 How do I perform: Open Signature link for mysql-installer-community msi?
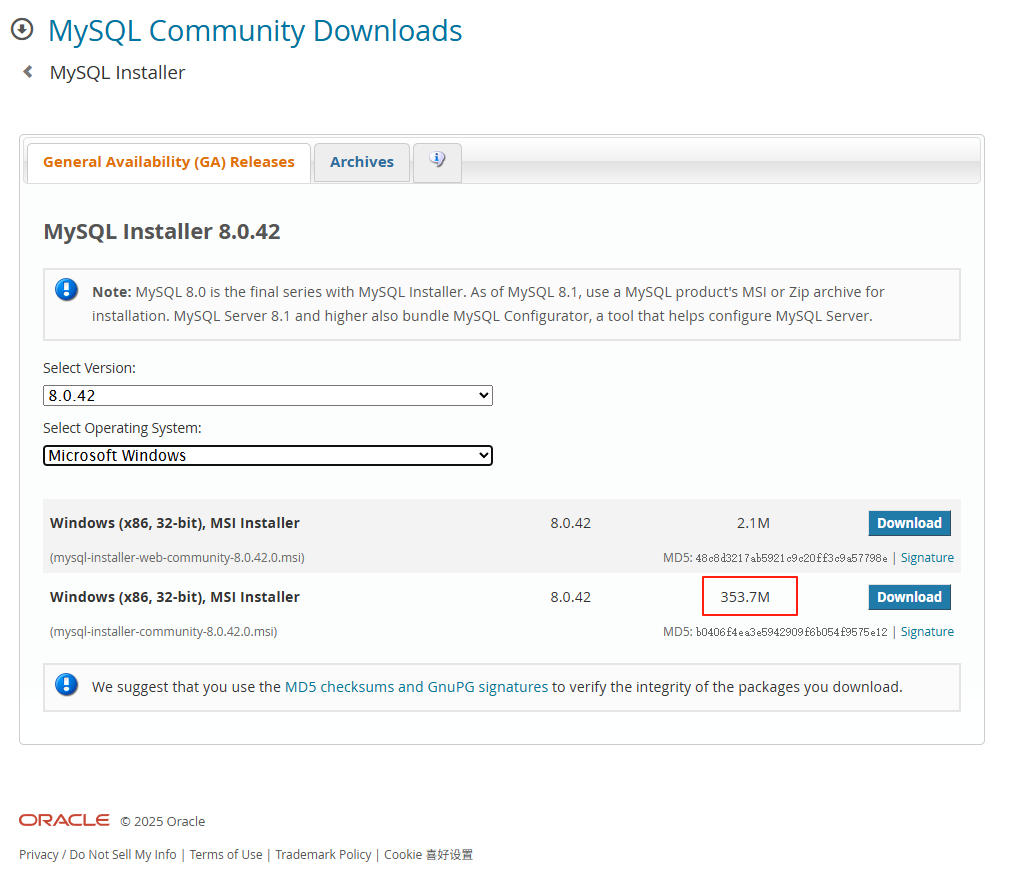coord(927,631)
